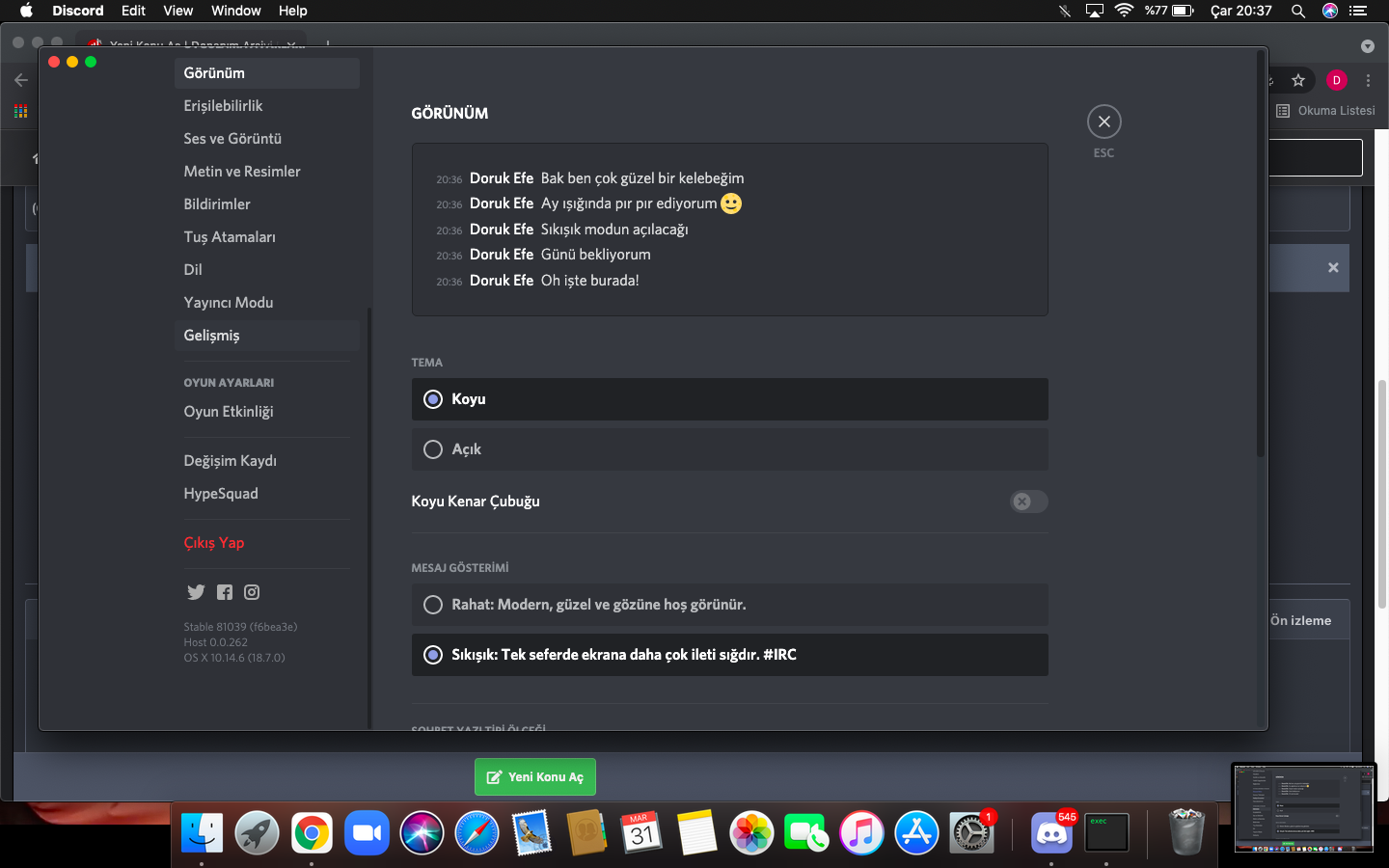The image size is (1389, 868).
Task: Open Wi-Fi status in the menu bar
Action: 1124,11
